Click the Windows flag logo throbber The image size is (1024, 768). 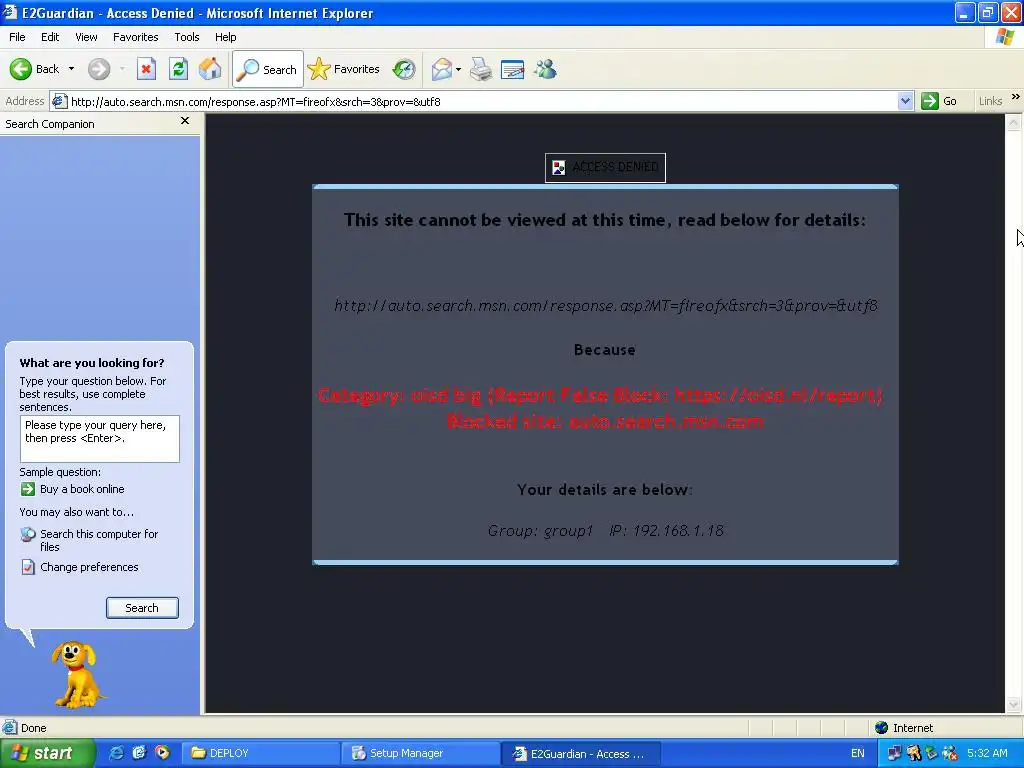pos(1006,37)
